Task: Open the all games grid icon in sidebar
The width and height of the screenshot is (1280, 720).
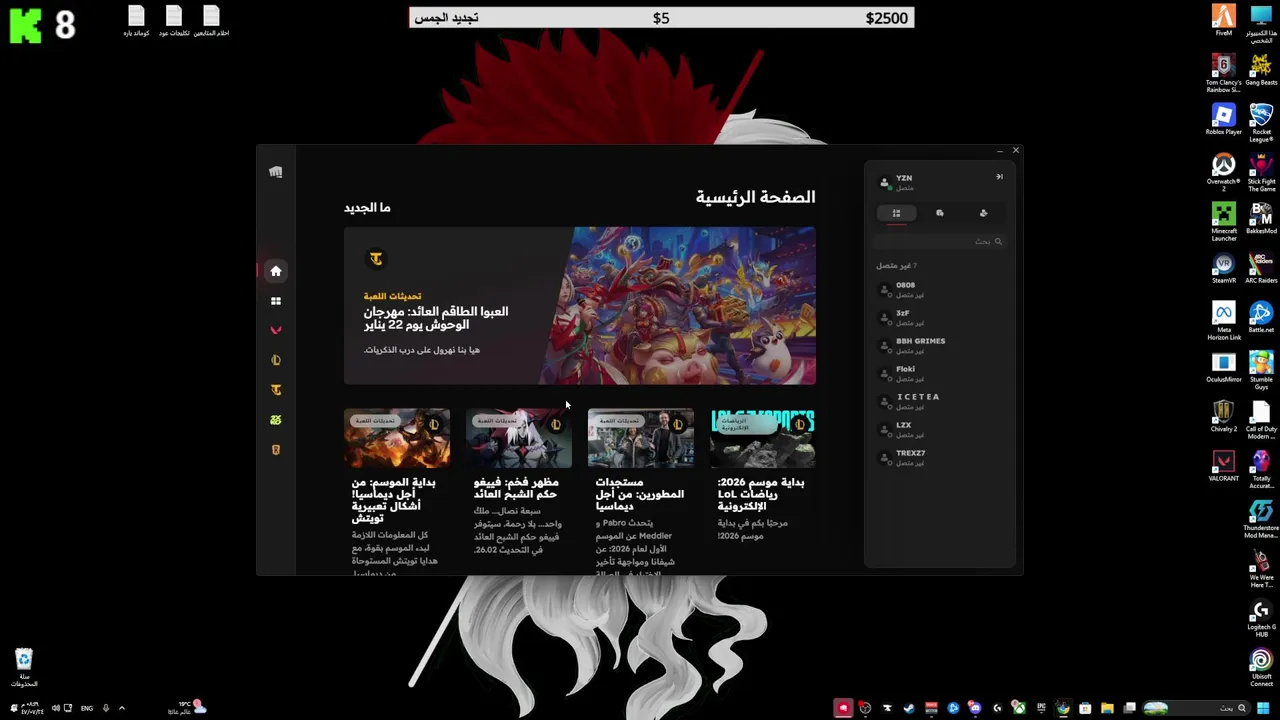Action: coord(276,301)
